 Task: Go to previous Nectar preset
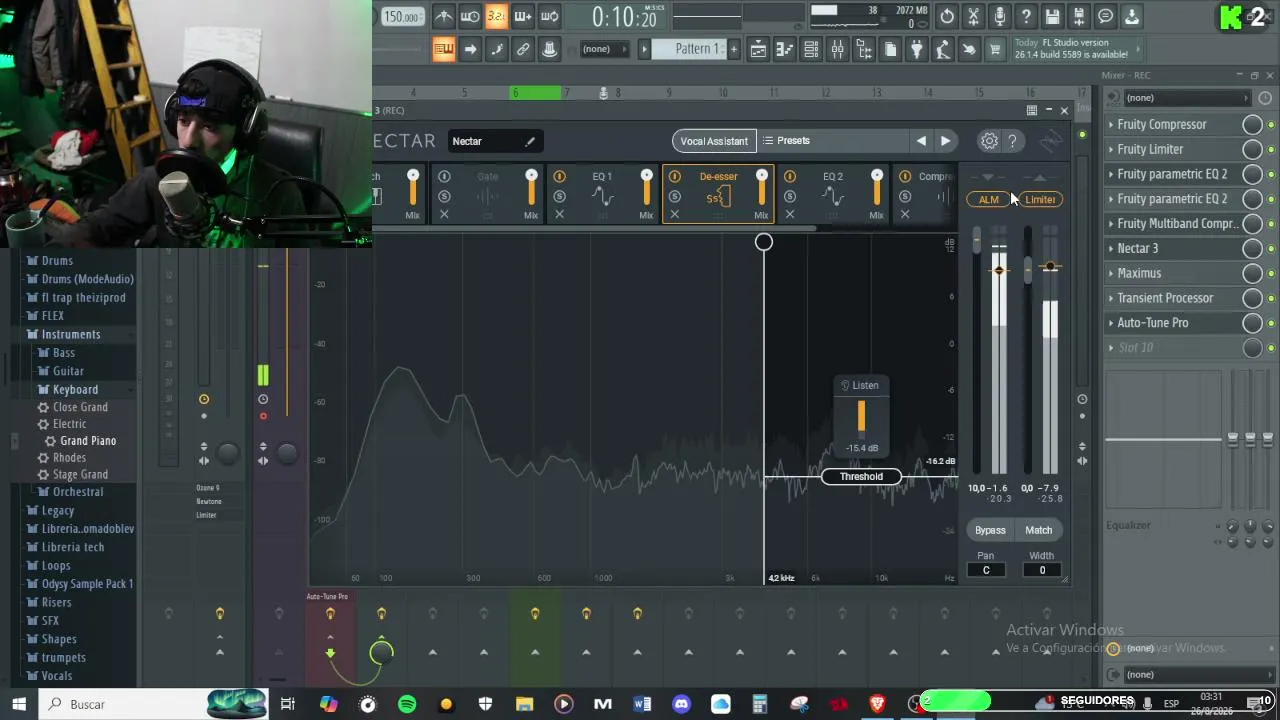[921, 141]
